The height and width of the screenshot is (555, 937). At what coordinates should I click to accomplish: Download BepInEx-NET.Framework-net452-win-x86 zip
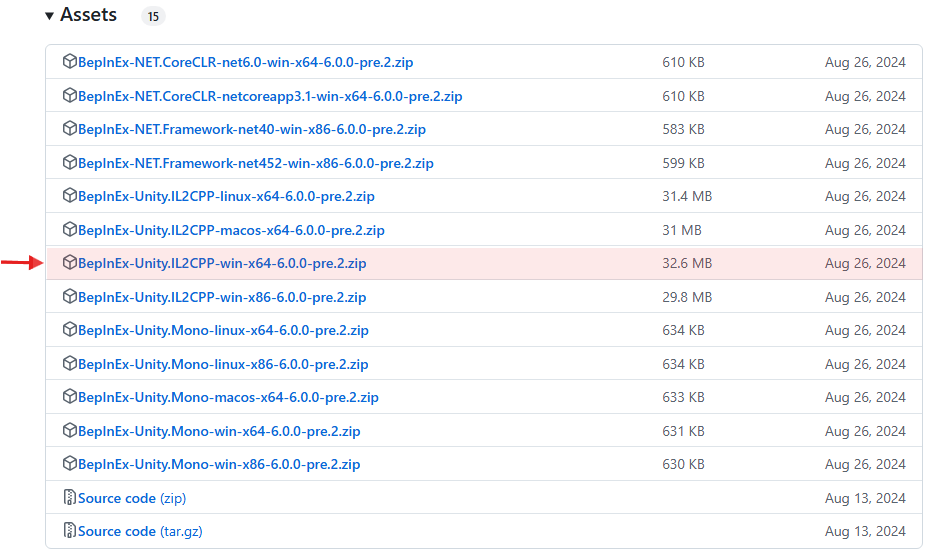pyautogui.click(x=256, y=163)
